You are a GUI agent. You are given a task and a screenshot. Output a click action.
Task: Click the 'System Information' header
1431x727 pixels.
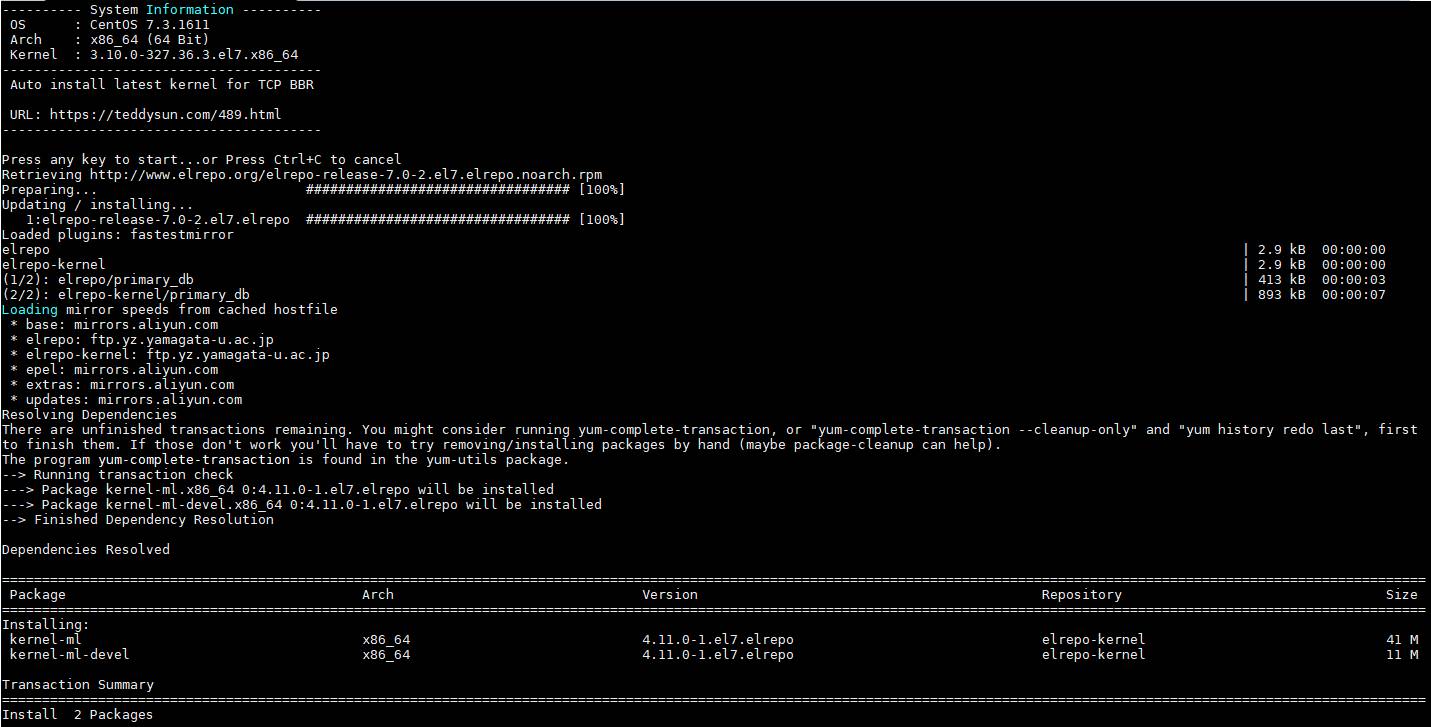point(162,10)
